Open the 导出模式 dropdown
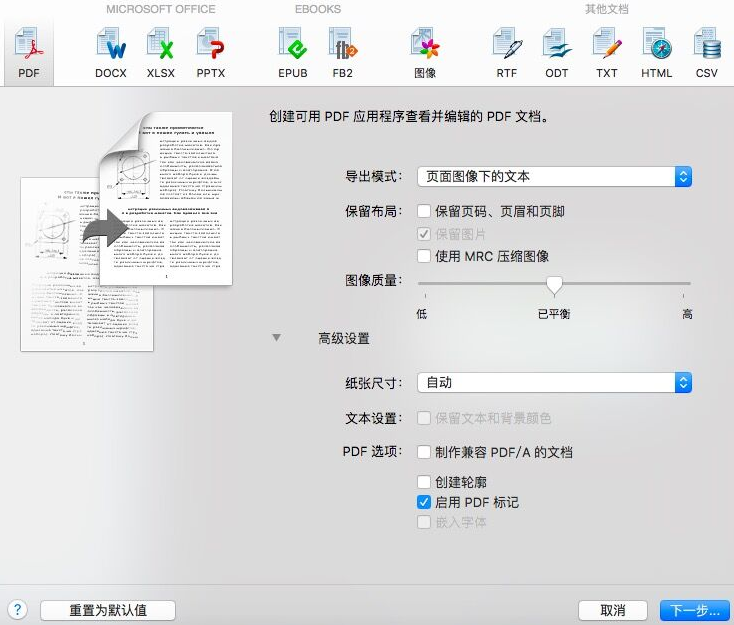This screenshot has width=734, height=625. point(554,176)
